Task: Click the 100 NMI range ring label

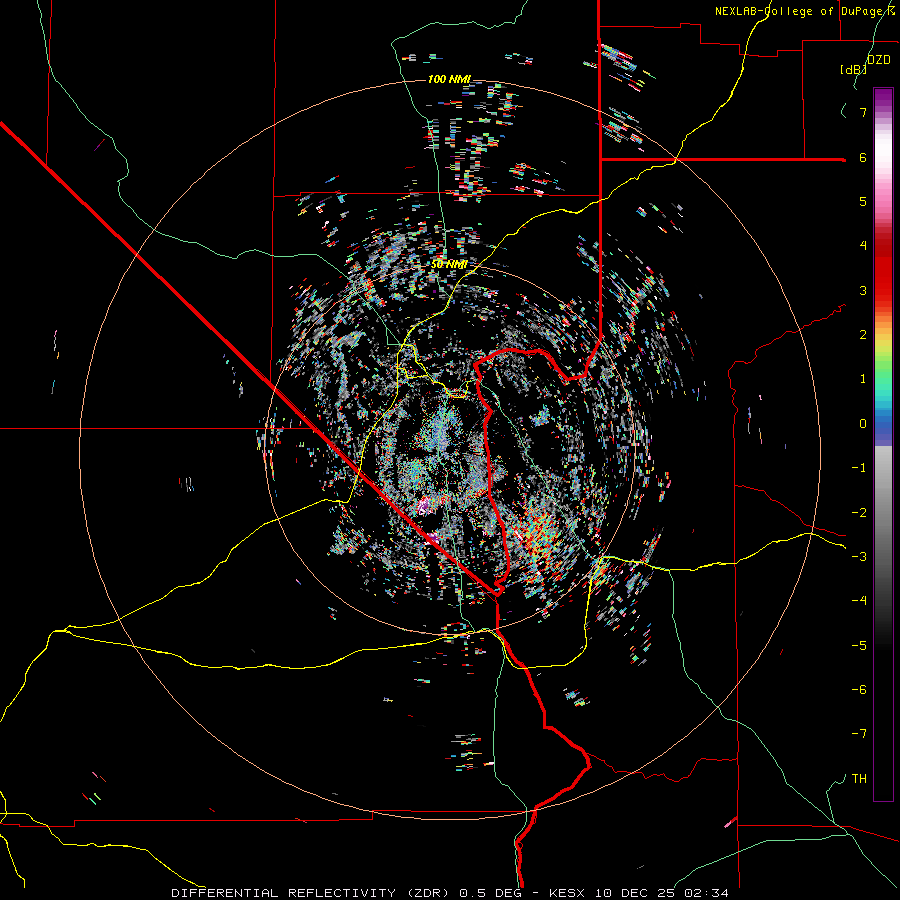Action: tap(449, 79)
